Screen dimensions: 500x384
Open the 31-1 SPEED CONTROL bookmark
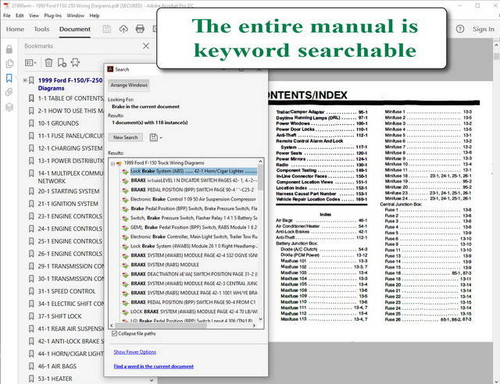(66, 291)
